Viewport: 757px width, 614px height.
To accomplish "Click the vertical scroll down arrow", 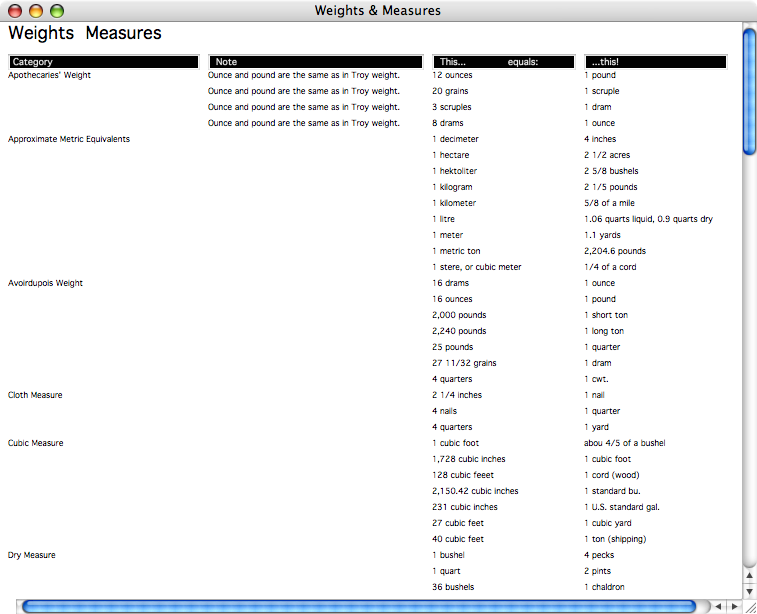I will click(x=749, y=590).
